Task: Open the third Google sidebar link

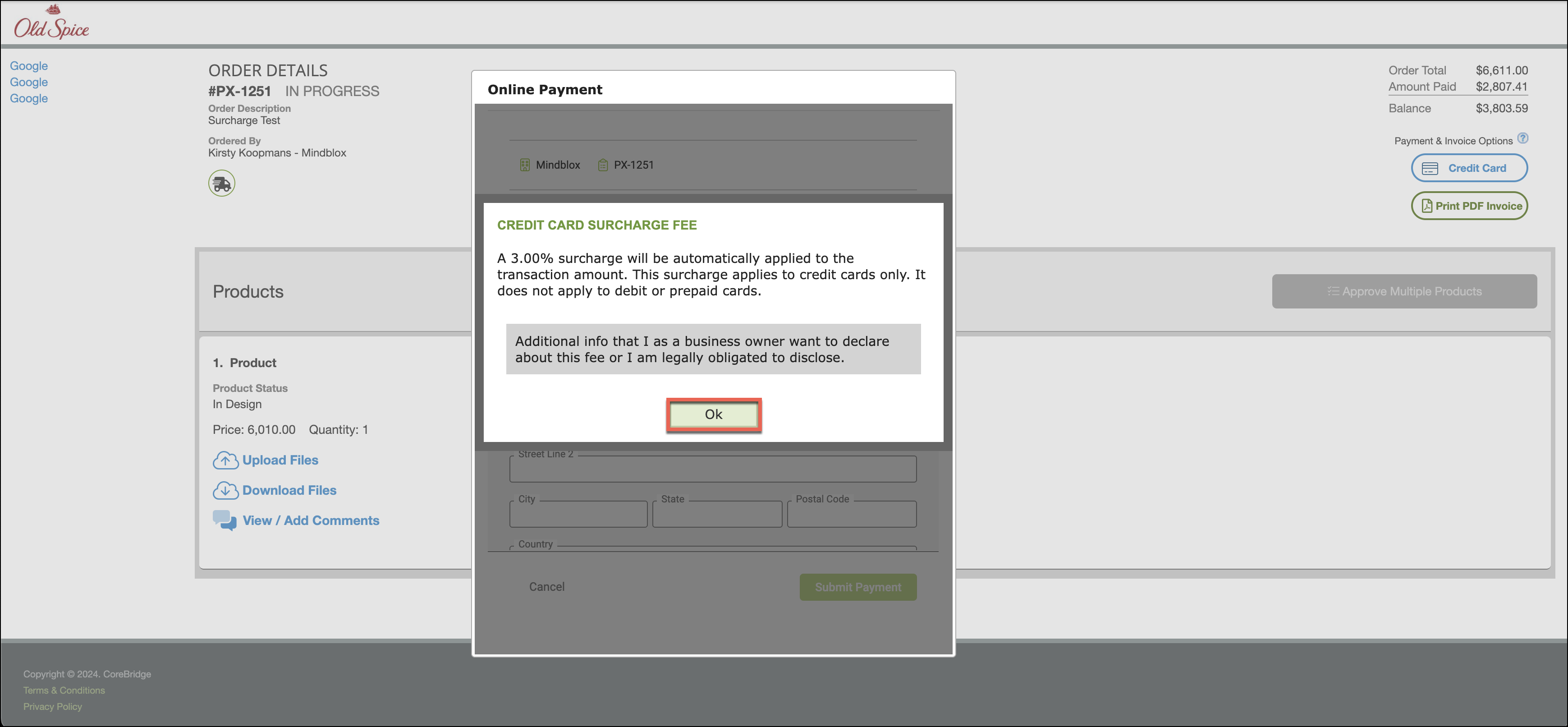Action: tap(28, 99)
